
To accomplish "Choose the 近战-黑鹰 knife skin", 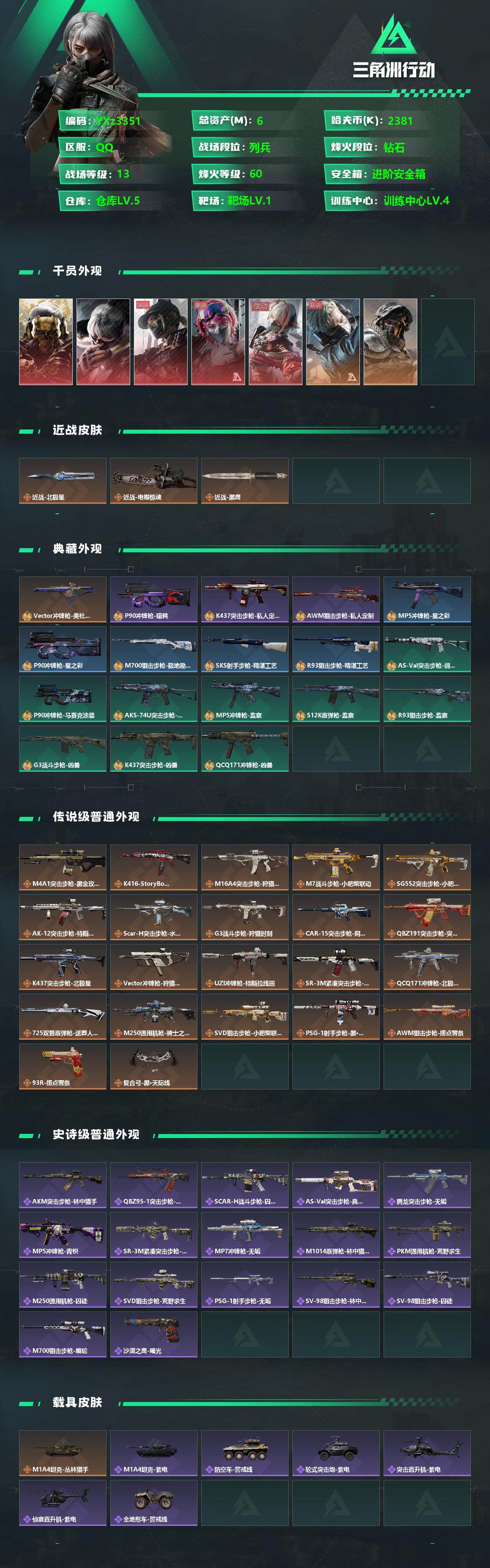I will click(245, 481).
